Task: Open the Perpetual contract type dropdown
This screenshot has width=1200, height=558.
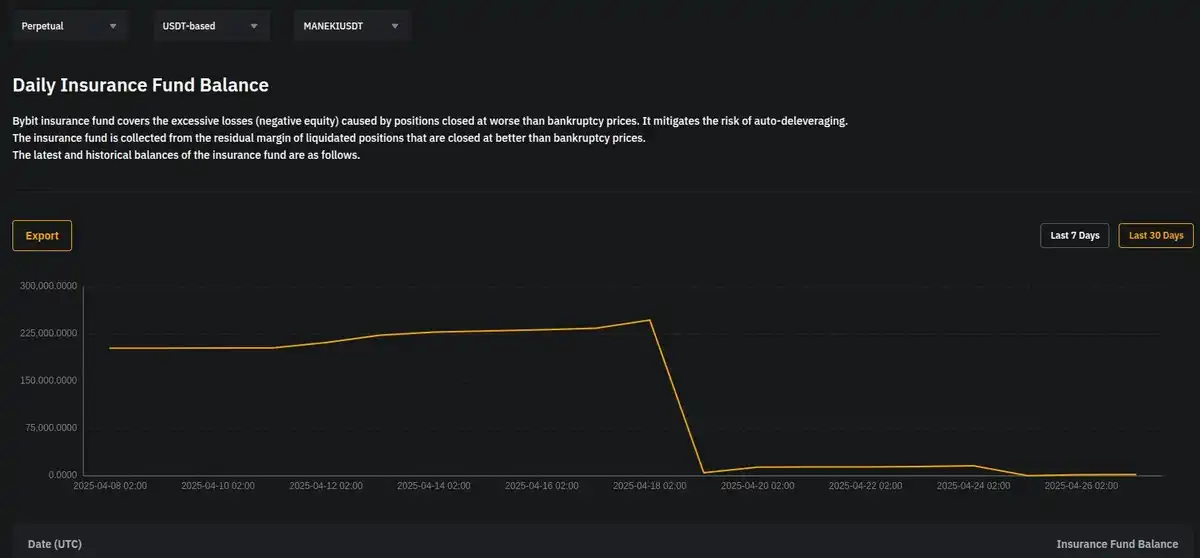Action: coord(60,26)
